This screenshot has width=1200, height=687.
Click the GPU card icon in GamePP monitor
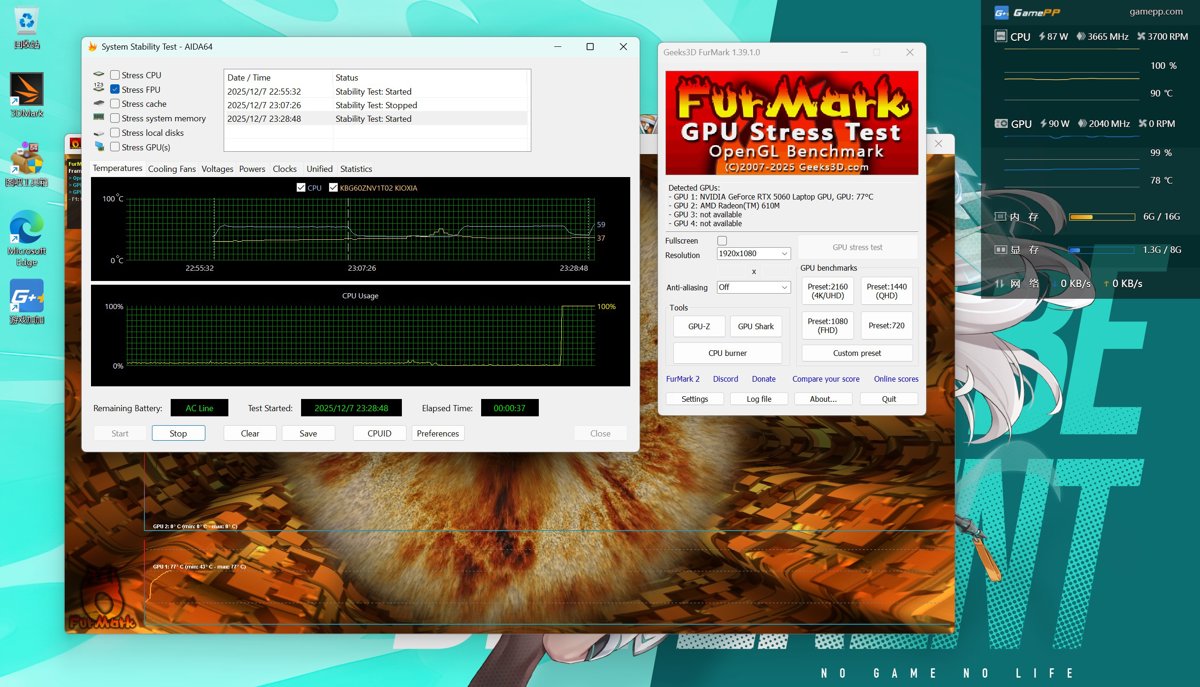click(x=1001, y=124)
